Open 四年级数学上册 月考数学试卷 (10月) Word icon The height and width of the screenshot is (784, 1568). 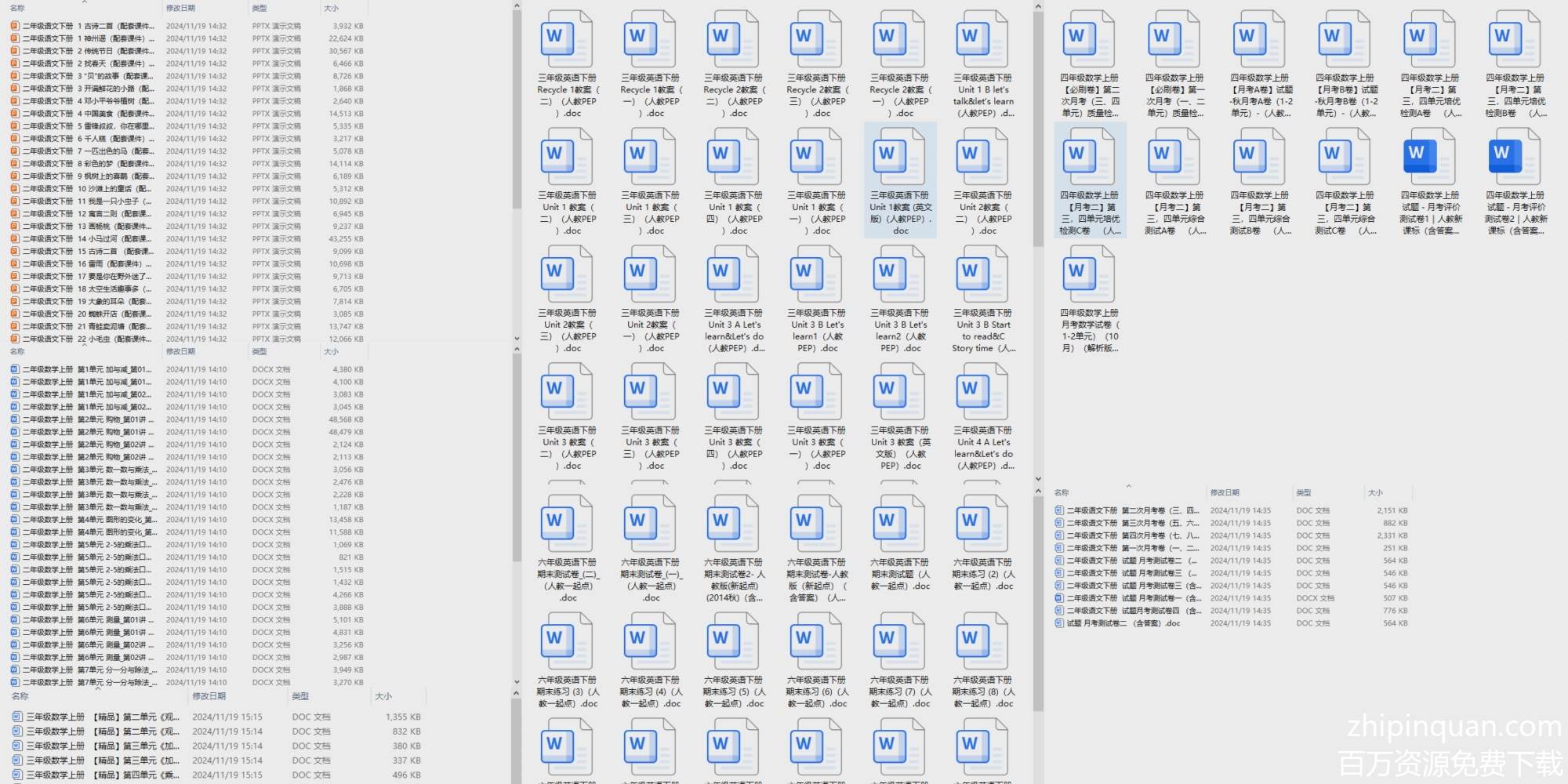[1089, 274]
